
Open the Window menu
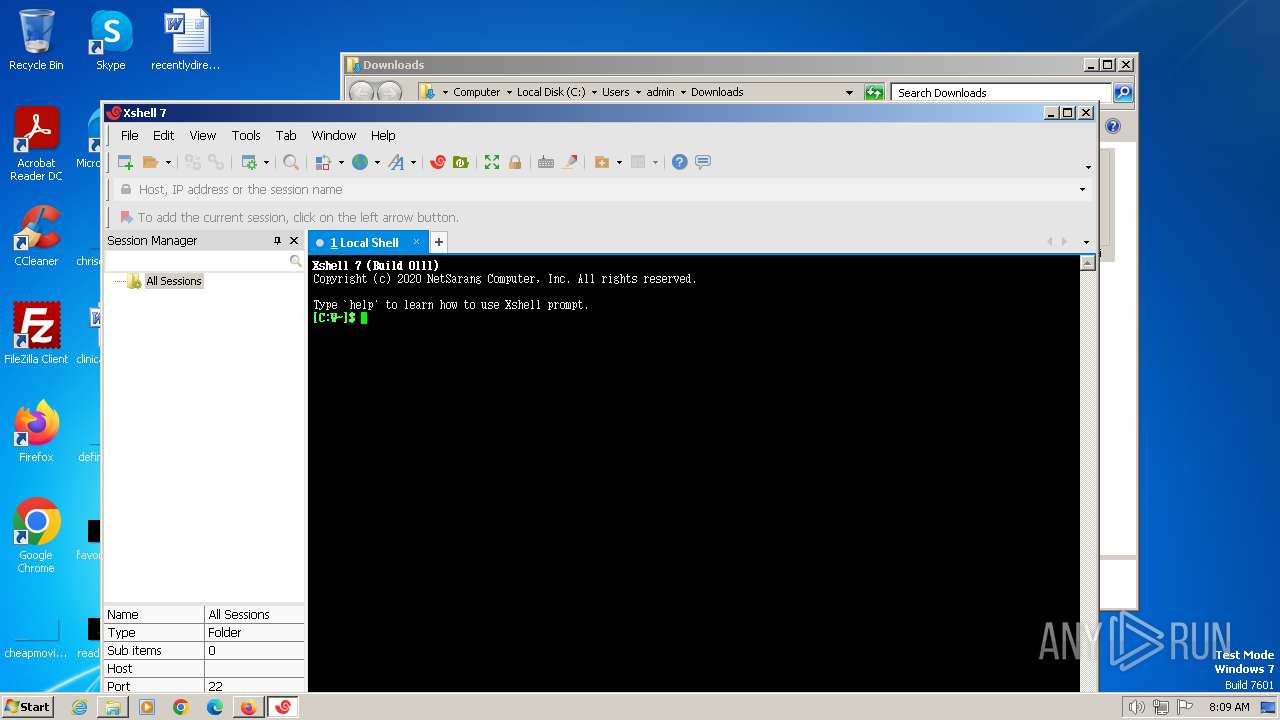(x=333, y=135)
